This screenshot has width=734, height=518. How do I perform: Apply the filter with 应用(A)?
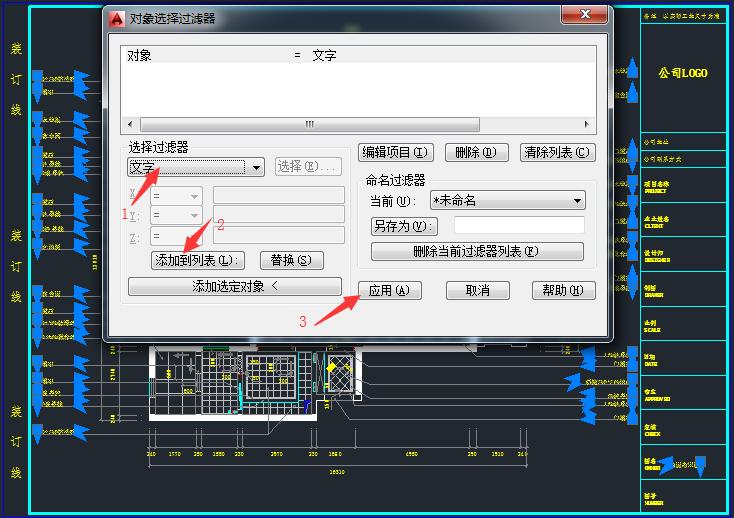tap(389, 290)
